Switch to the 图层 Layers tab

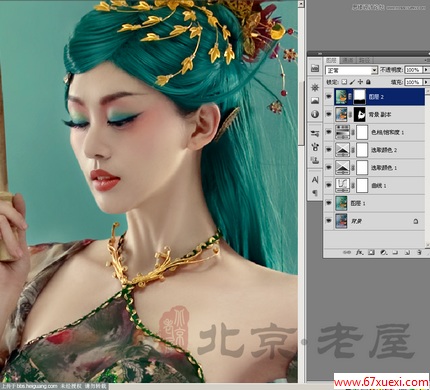(331, 60)
